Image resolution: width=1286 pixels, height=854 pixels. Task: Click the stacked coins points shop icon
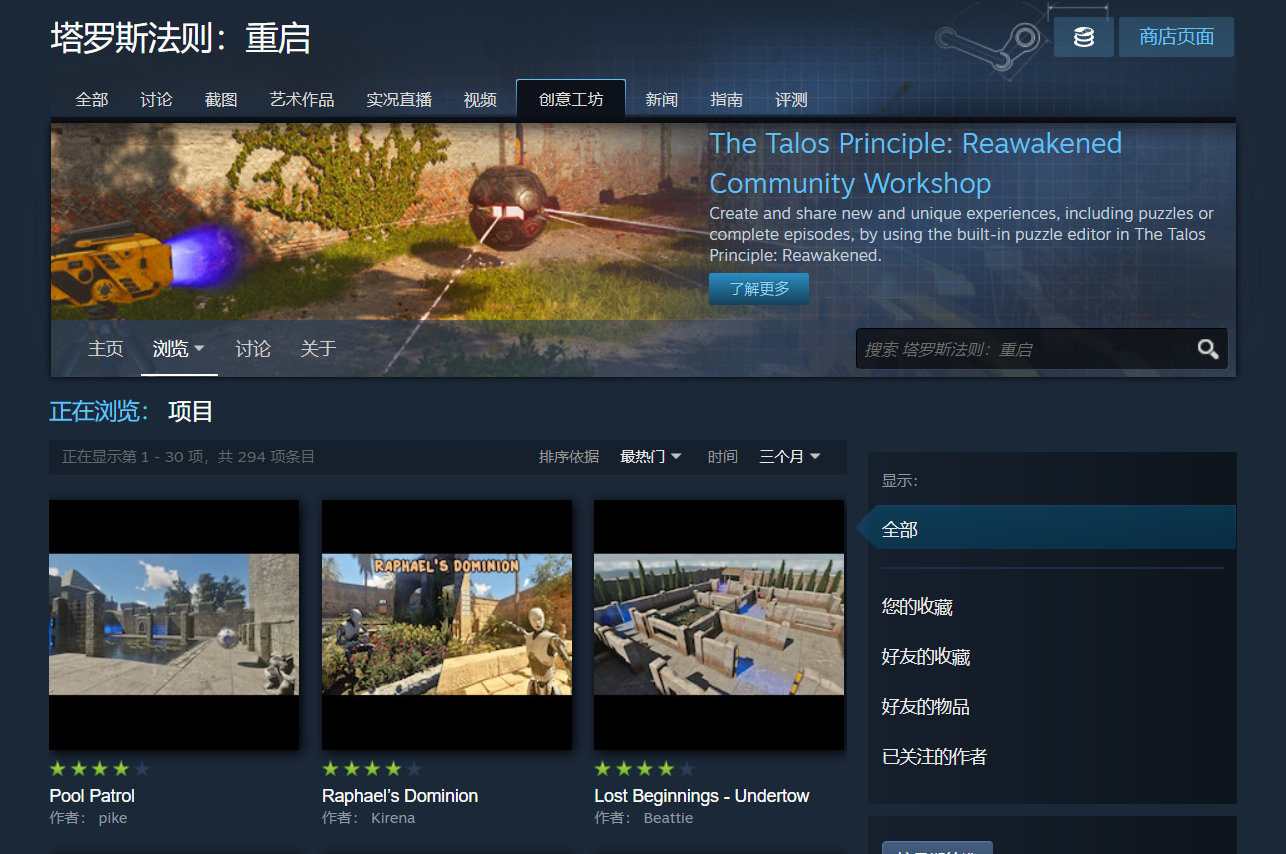click(x=1083, y=37)
